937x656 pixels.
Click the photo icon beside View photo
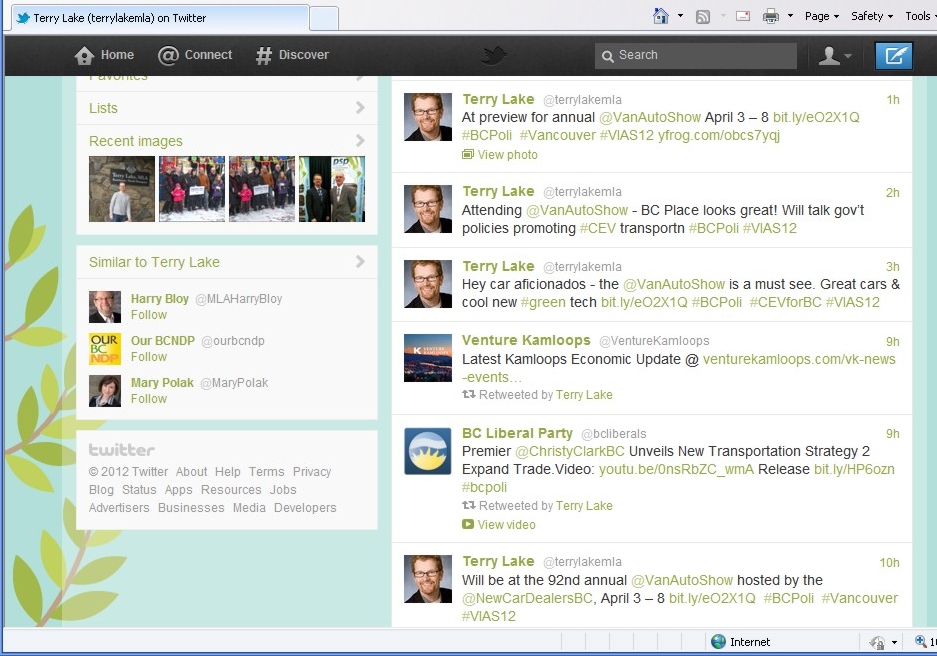(x=467, y=154)
